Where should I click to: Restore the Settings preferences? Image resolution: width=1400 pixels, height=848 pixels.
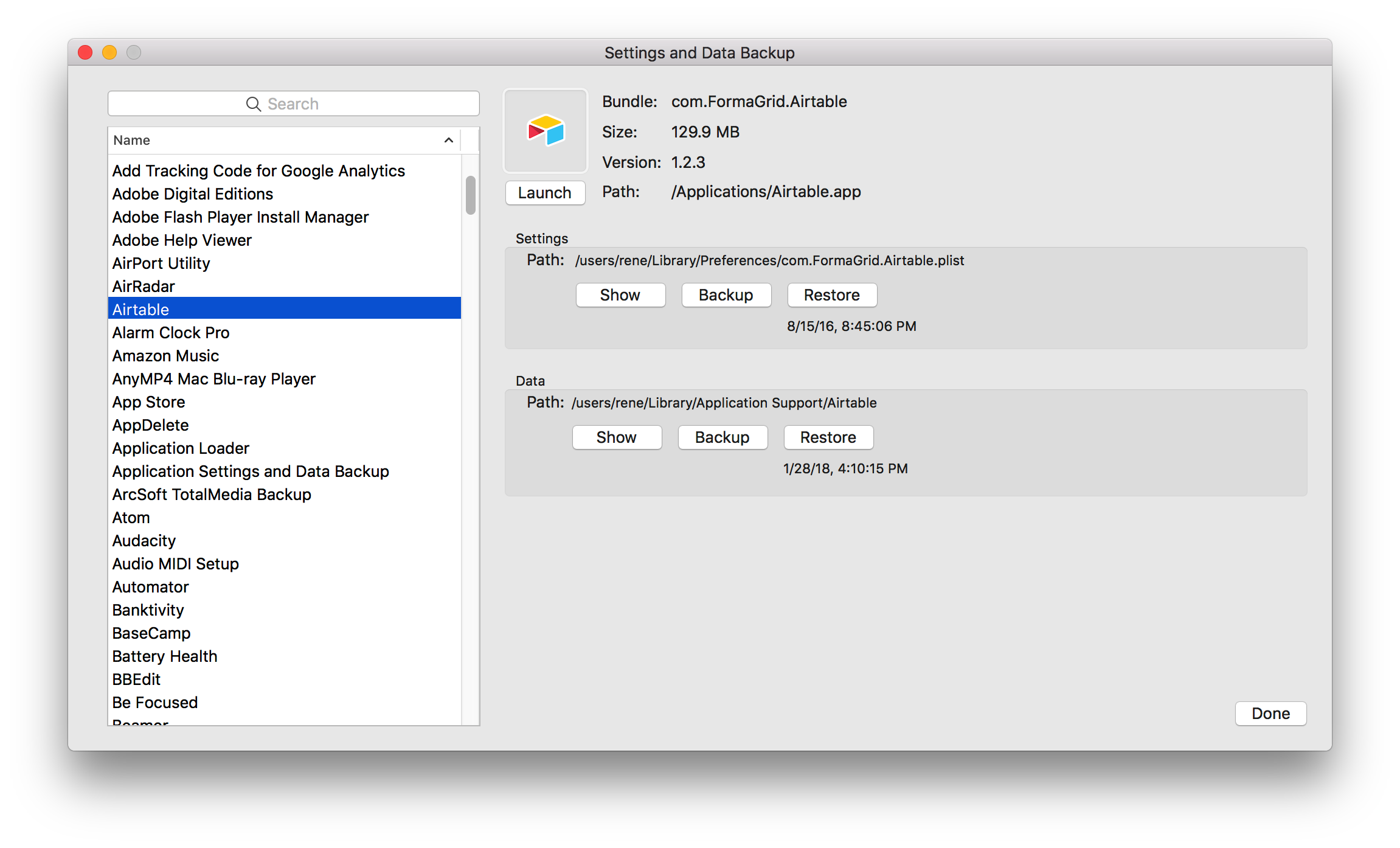click(832, 295)
